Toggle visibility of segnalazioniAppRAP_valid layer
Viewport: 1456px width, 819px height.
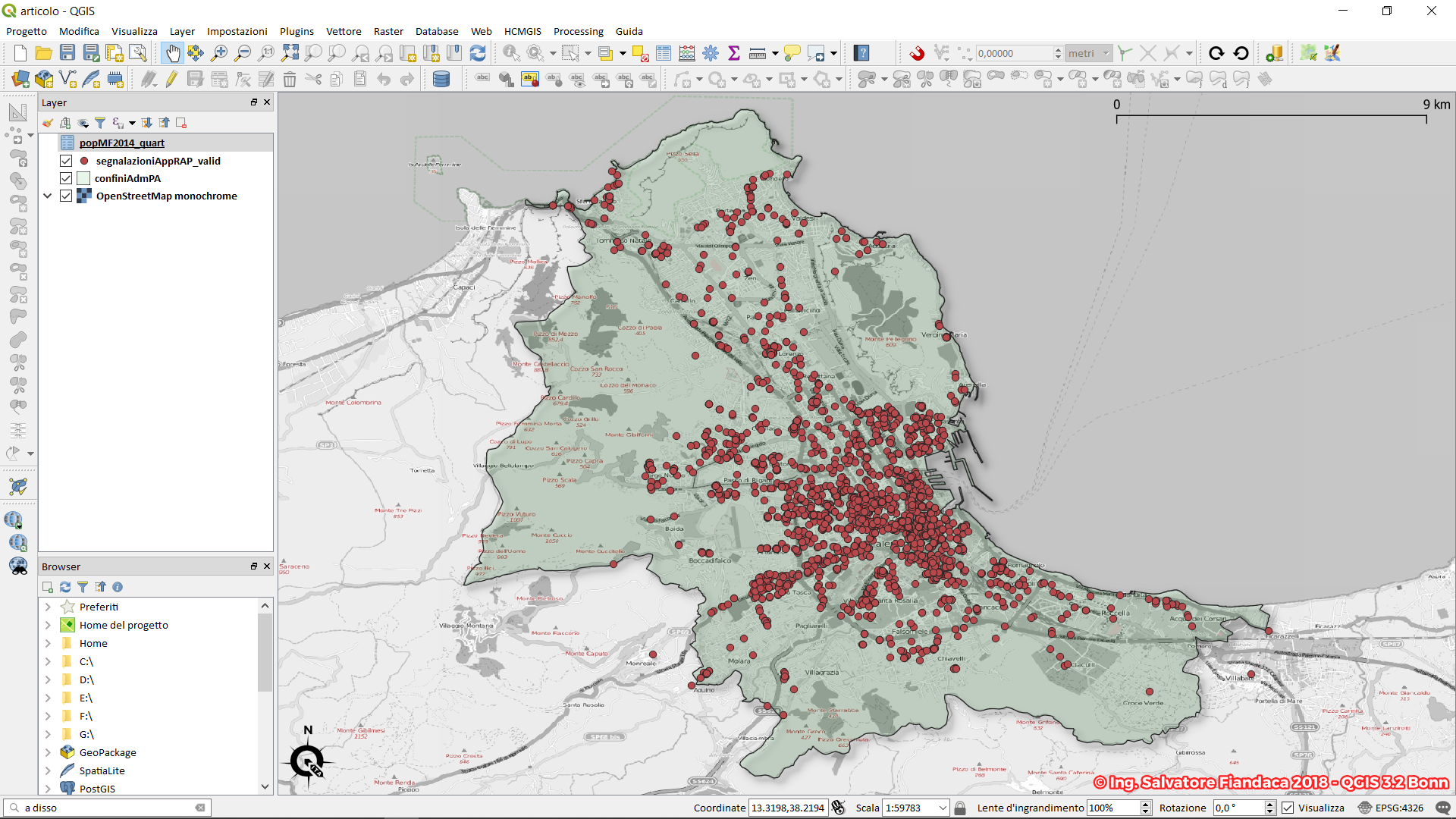(66, 161)
